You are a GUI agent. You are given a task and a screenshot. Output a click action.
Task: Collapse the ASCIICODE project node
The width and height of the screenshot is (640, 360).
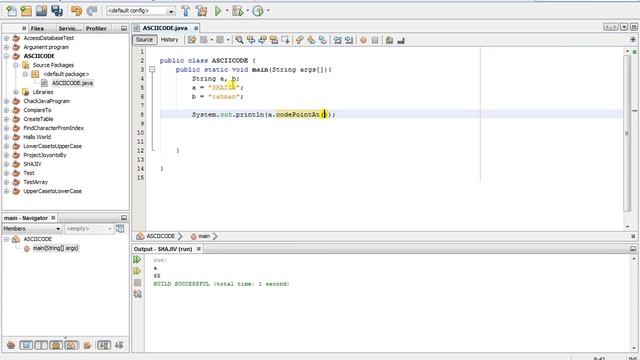[7, 56]
